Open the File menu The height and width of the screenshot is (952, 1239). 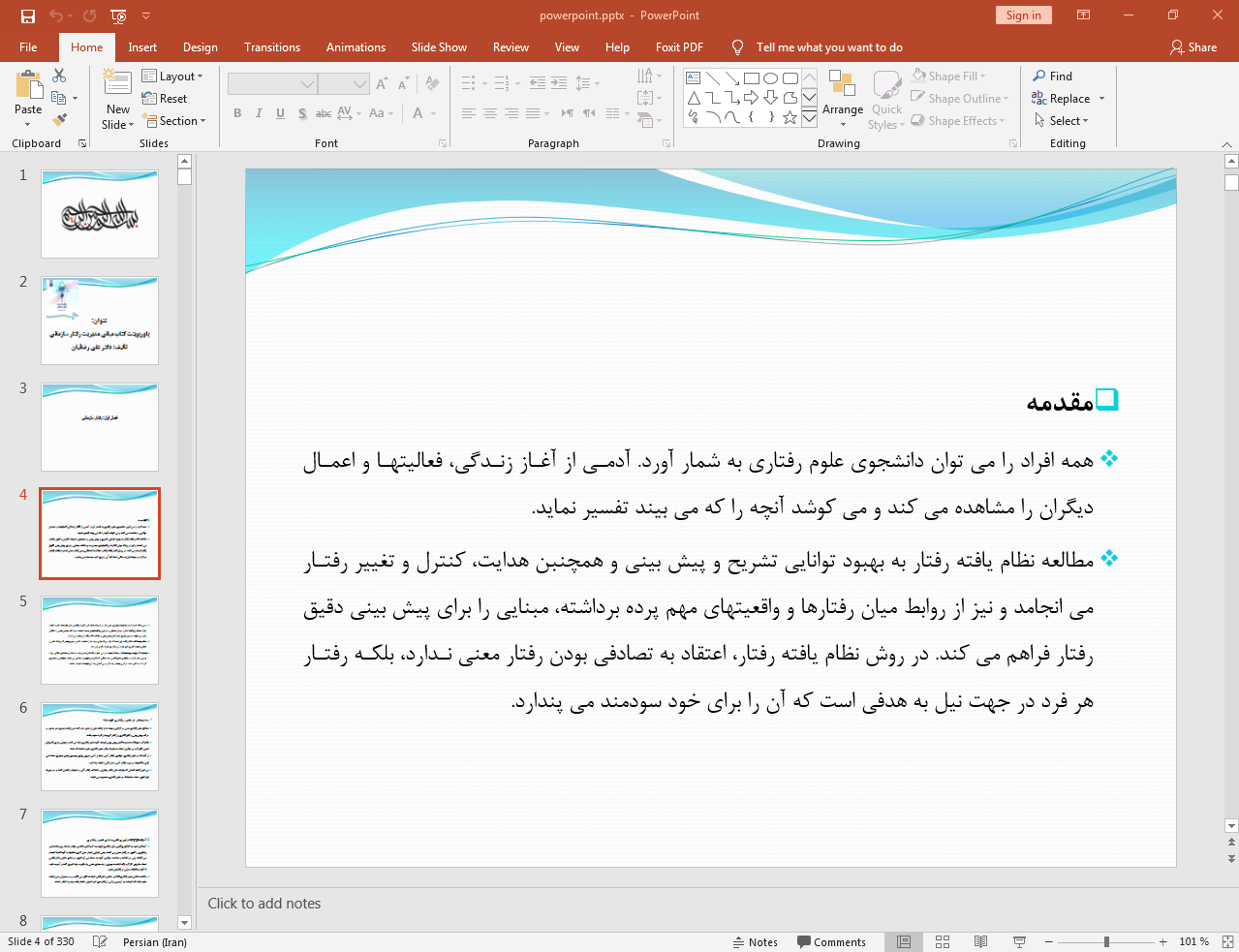pos(28,46)
